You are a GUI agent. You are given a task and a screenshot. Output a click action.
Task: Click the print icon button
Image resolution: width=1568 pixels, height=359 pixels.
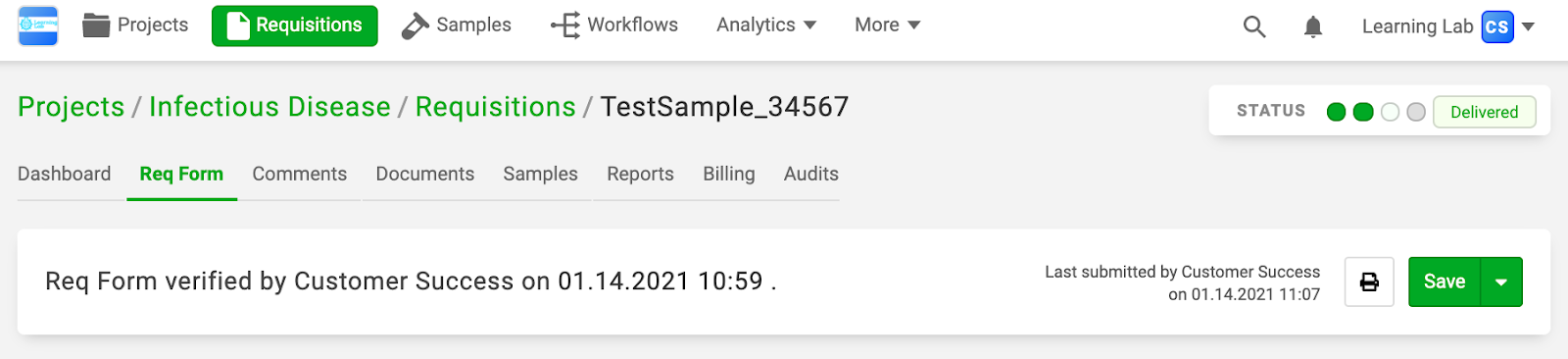tap(1369, 282)
